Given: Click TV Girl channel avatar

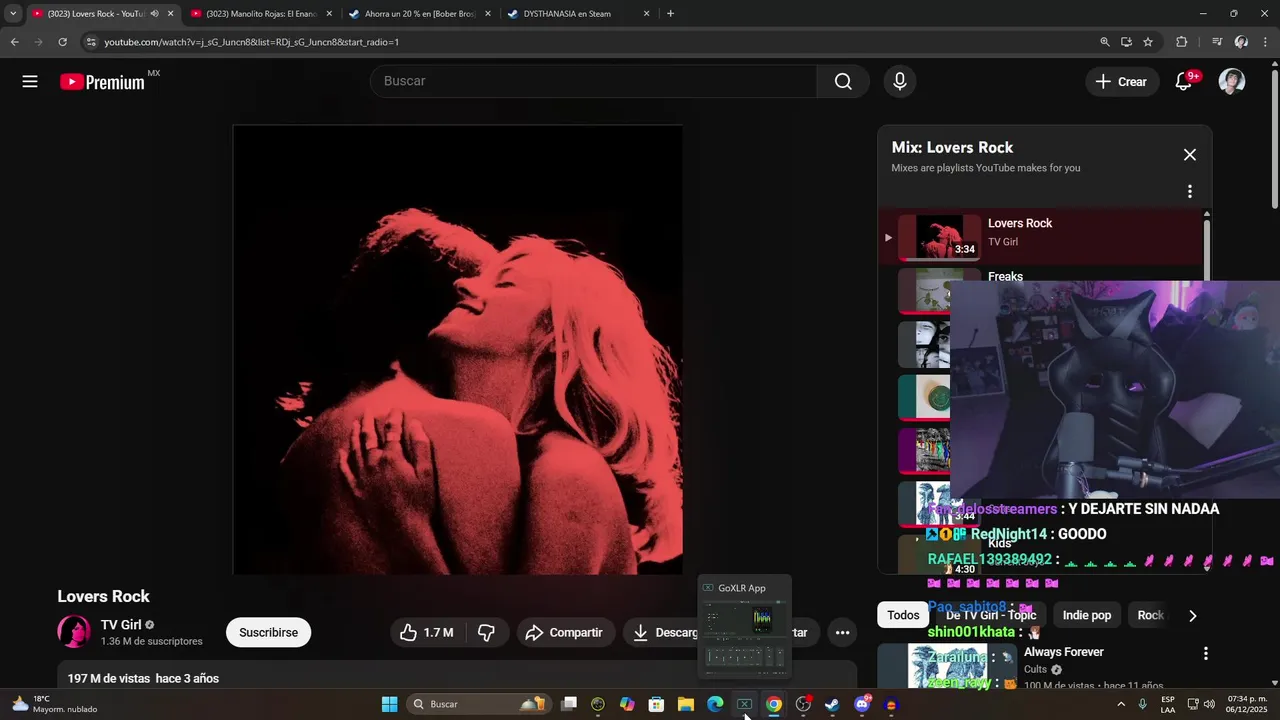Looking at the screenshot, I should pos(73,632).
